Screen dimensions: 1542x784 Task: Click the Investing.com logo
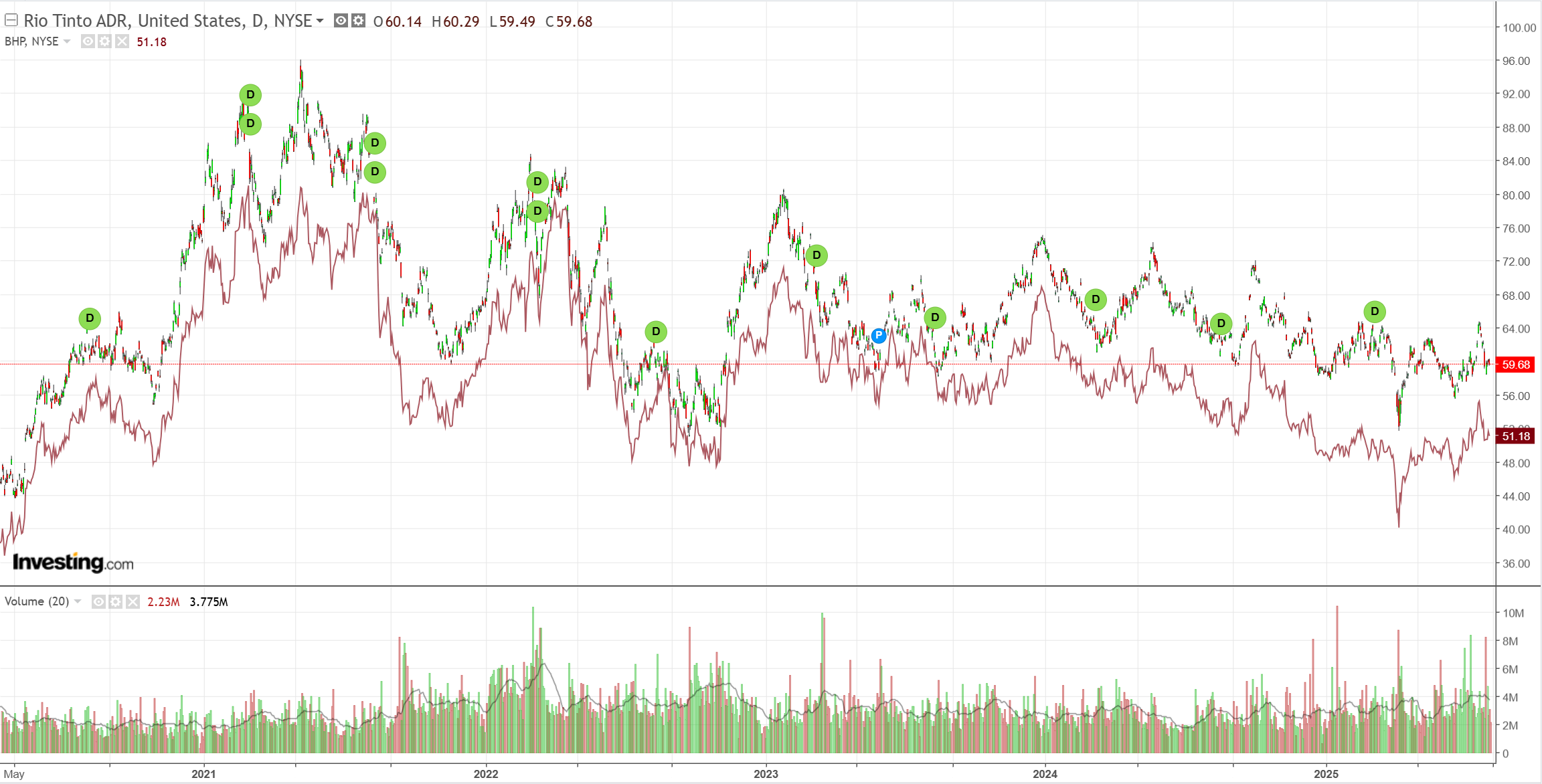73,563
